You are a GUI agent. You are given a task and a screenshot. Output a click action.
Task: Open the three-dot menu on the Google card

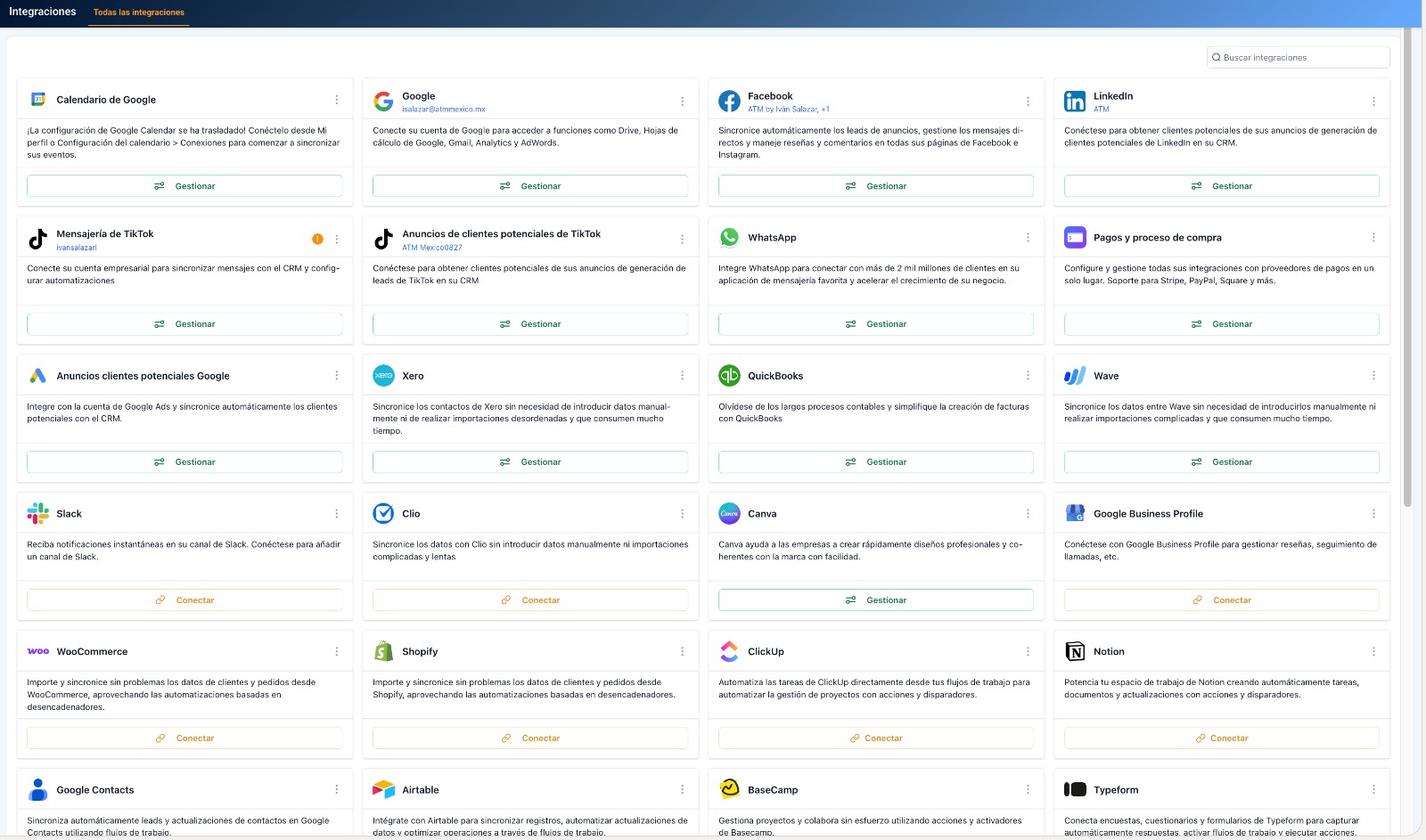pos(683,102)
